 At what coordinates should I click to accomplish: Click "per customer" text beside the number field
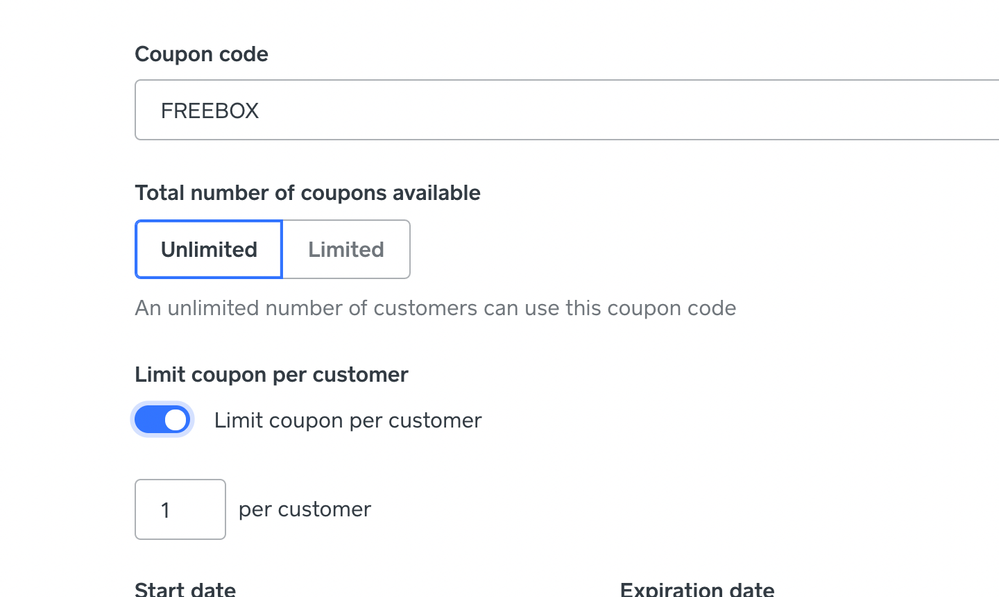[x=305, y=510]
